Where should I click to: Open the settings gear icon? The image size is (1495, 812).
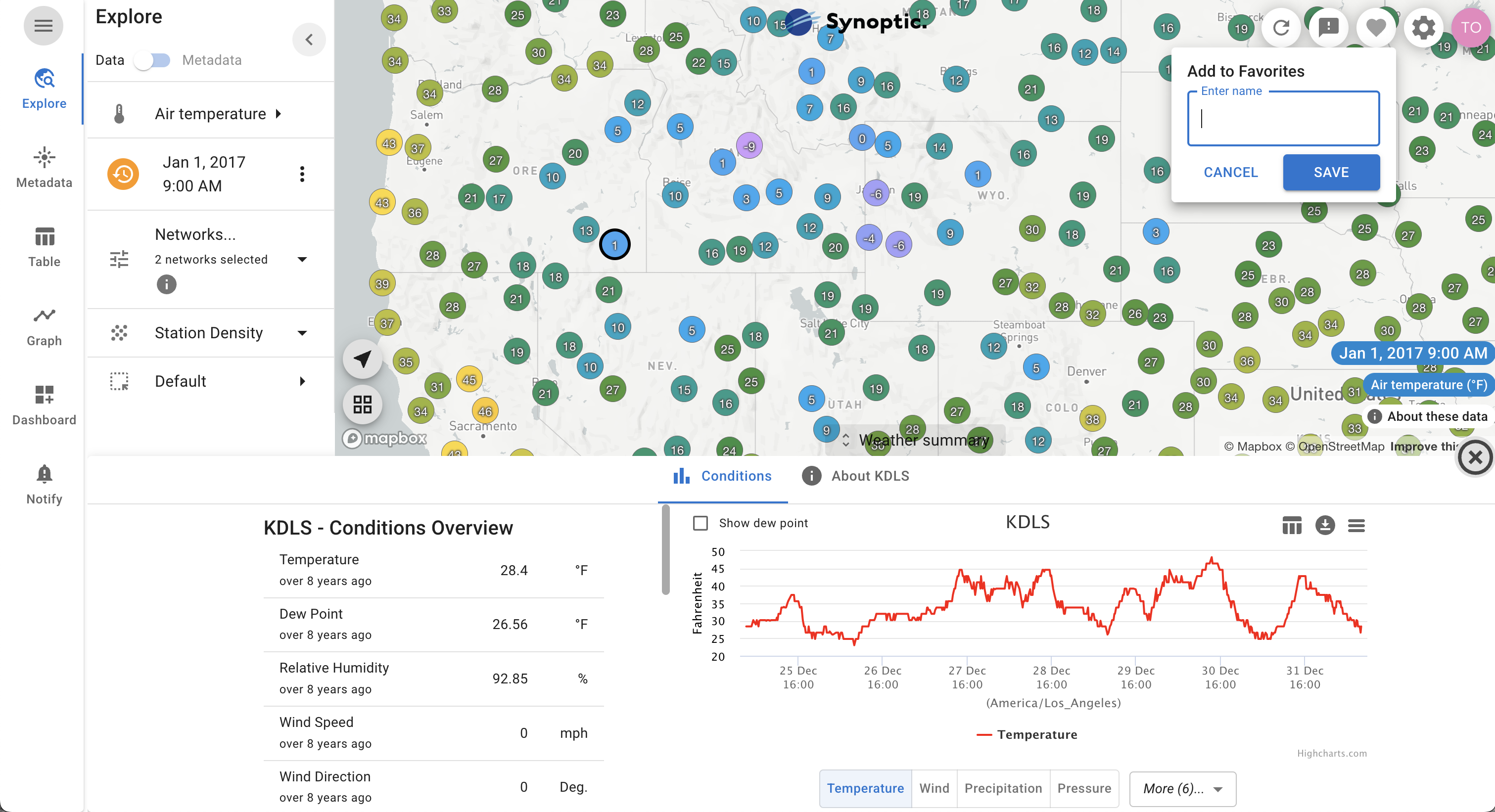pyautogui.click(x=1423, y=27)
